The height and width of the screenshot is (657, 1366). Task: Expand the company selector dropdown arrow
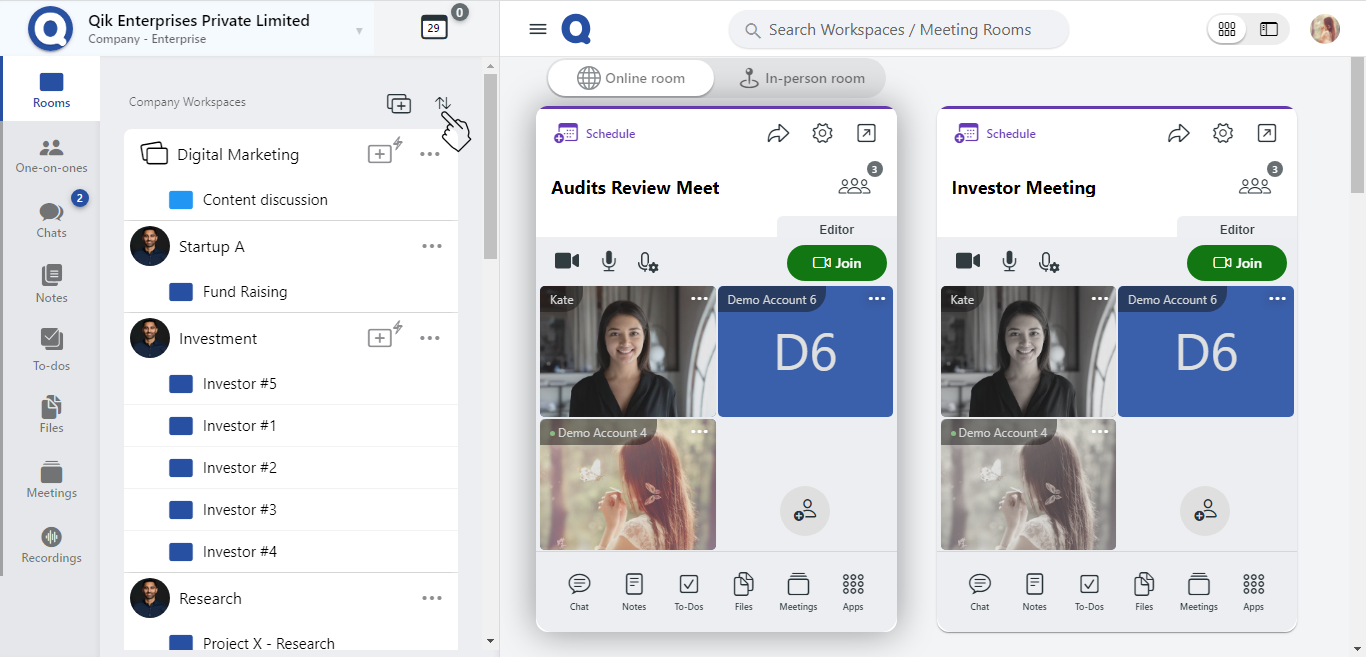(359, 30)
